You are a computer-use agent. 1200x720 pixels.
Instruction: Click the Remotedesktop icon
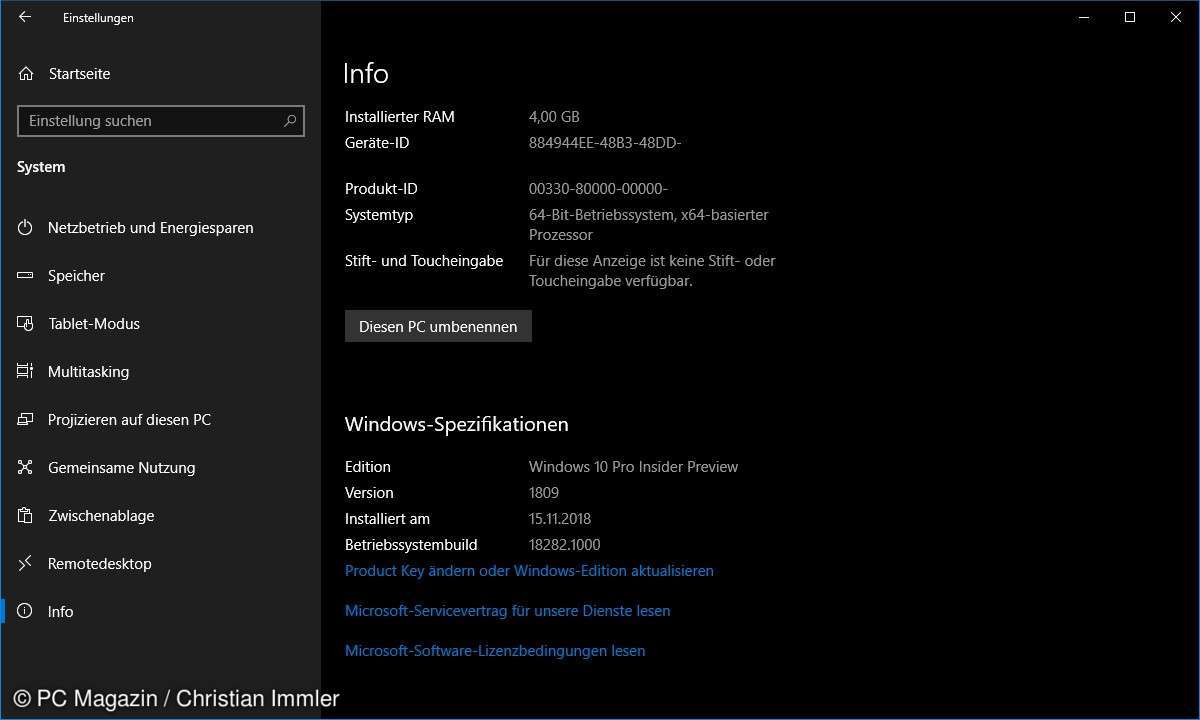(26, 564)
